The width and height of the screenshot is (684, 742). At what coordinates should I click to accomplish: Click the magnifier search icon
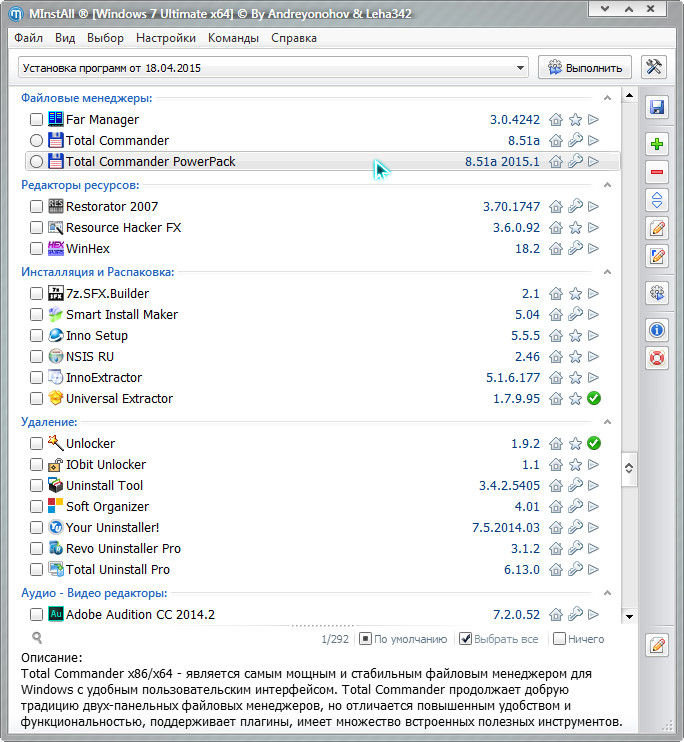[x=37, y=638]
